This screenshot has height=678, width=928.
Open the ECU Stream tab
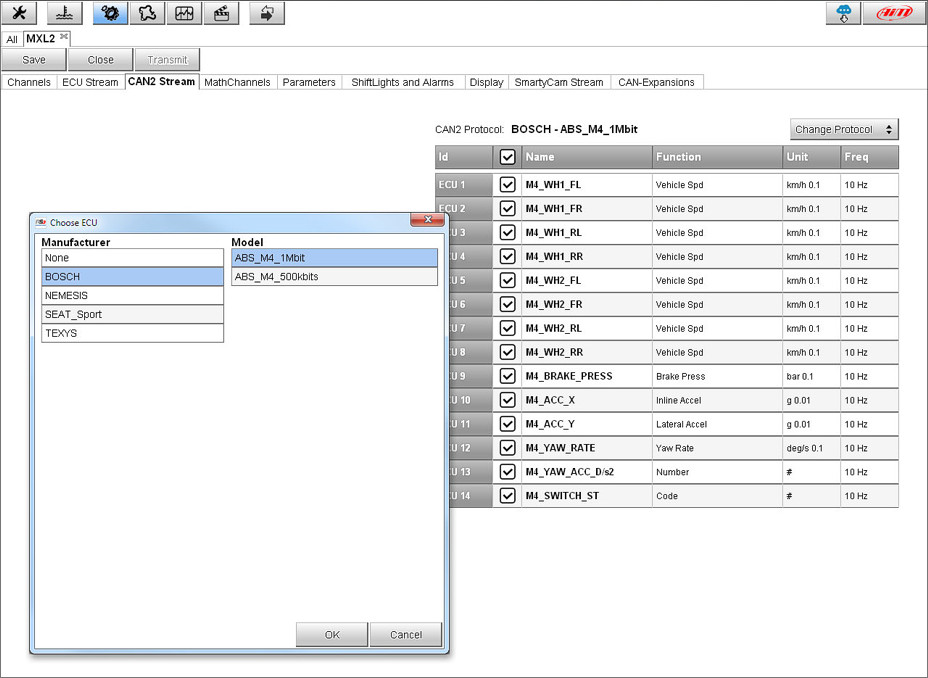coord(91,82)
